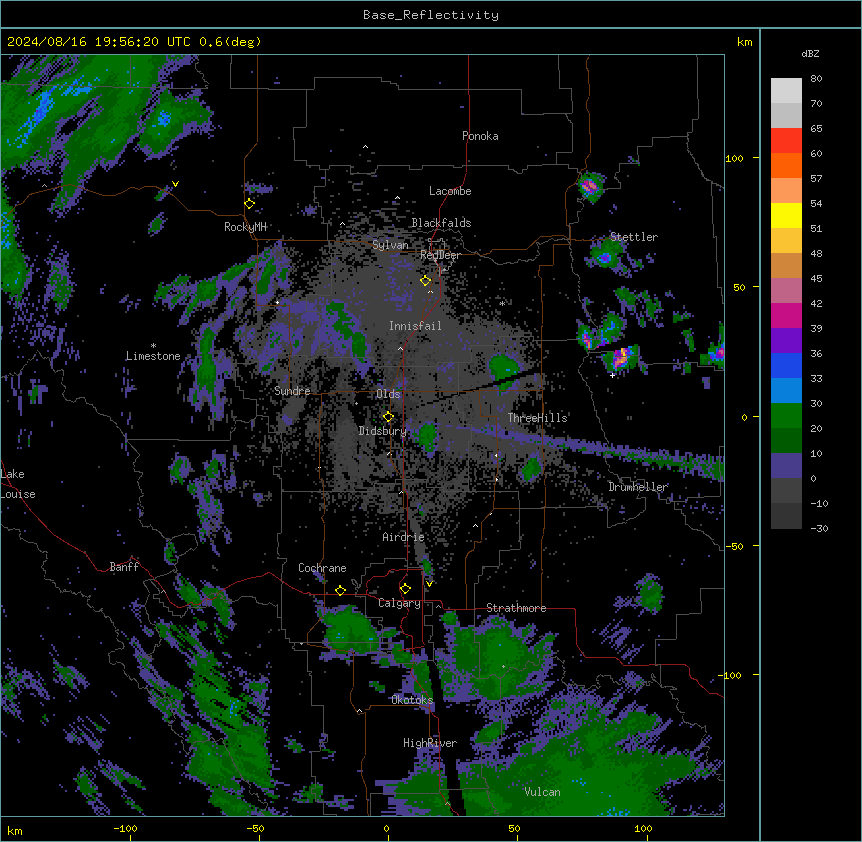
Task: Click the Sylvan town label
Action: point(390,245)
